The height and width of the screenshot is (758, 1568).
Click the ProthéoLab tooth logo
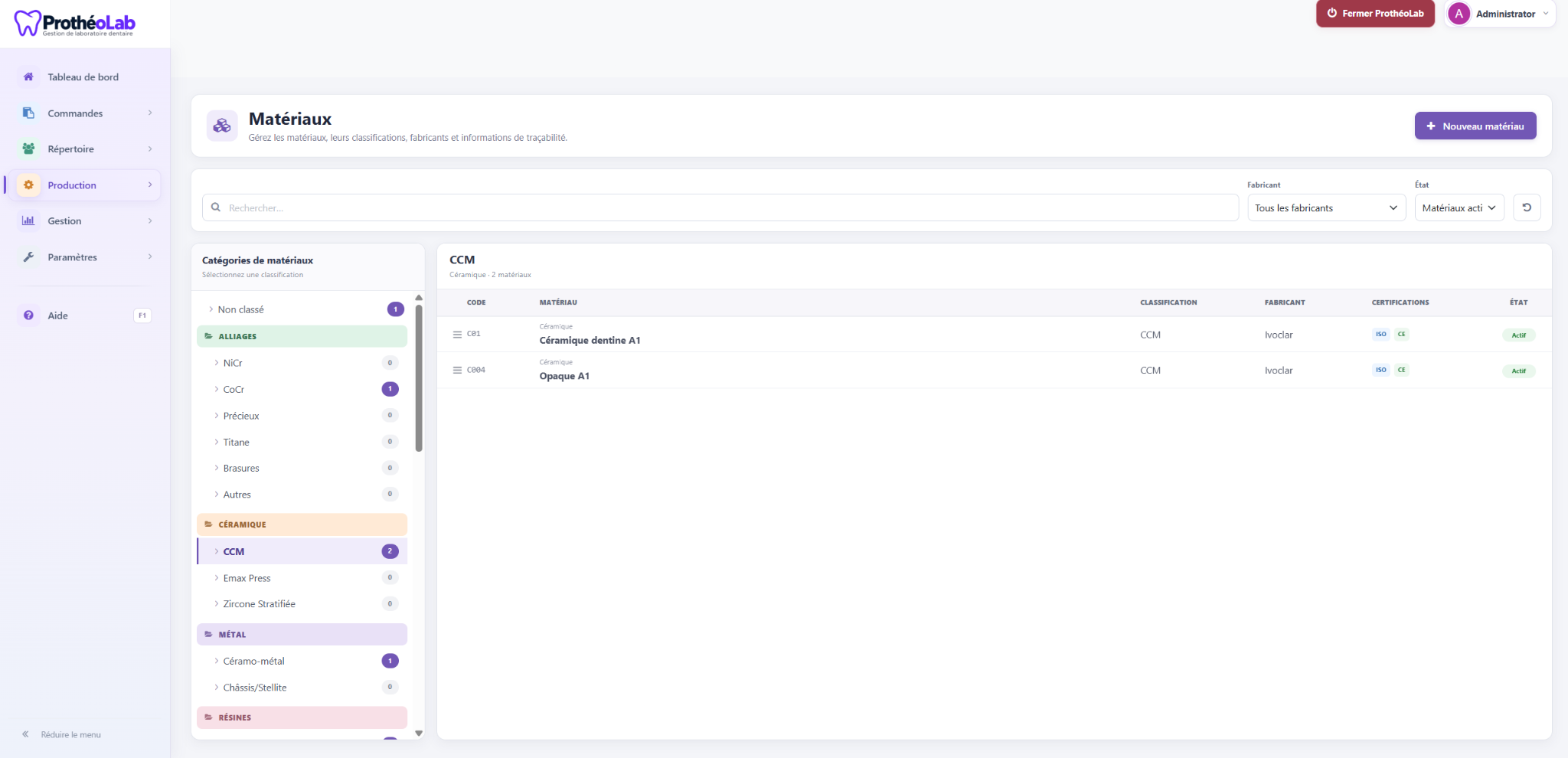point(27,23)
